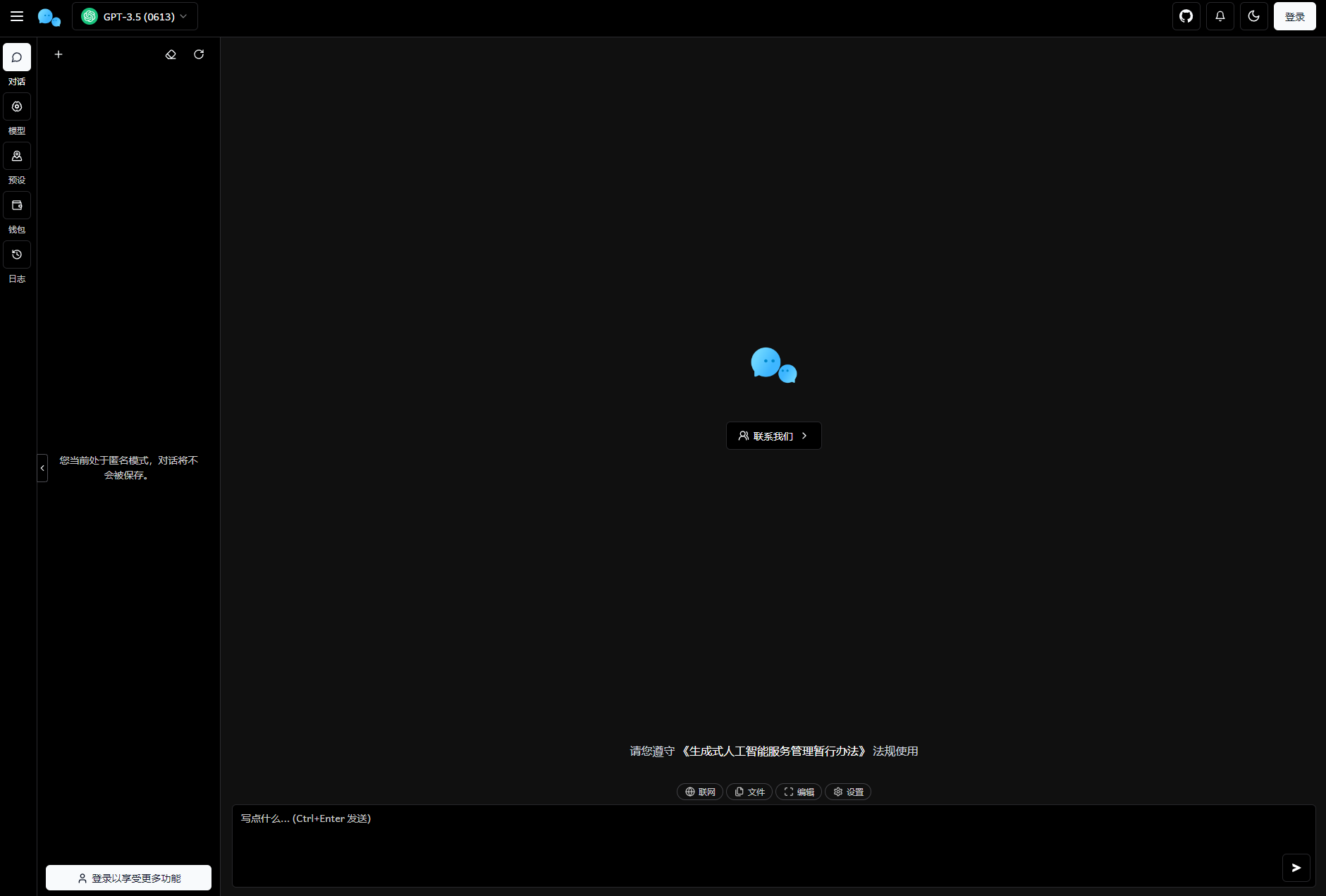Enable 联网 web browsing mode
The height and width of the screenshot is (896, 1326).
point(699,792)
